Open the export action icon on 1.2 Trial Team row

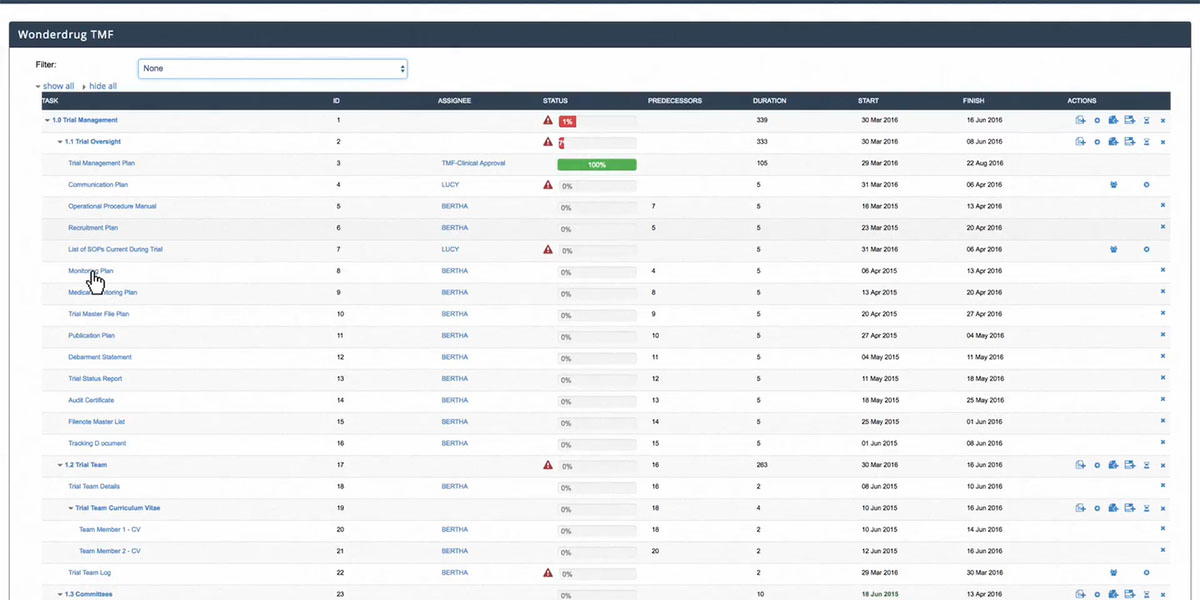tap(1129, 465)
